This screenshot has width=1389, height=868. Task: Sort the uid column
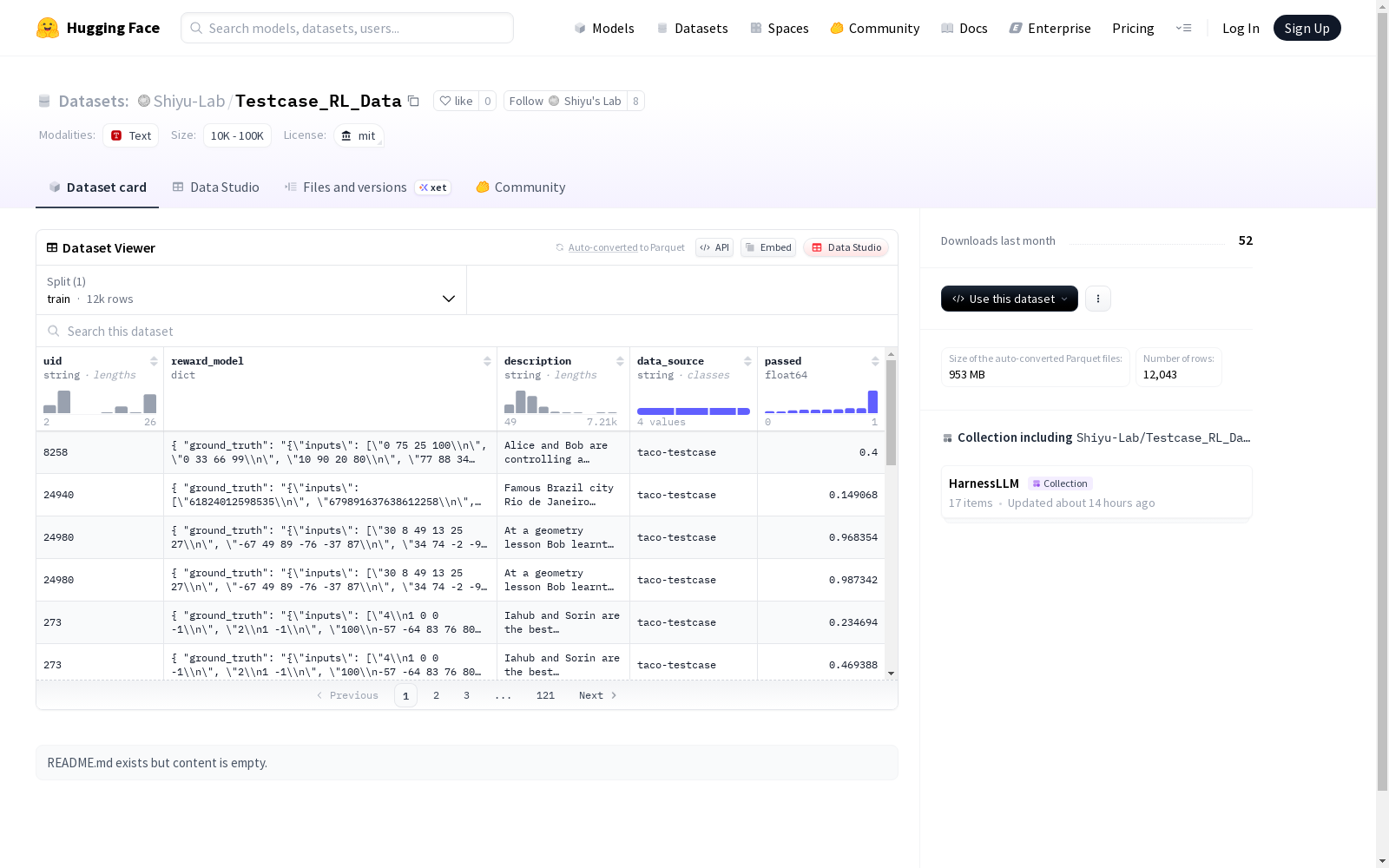154,361
